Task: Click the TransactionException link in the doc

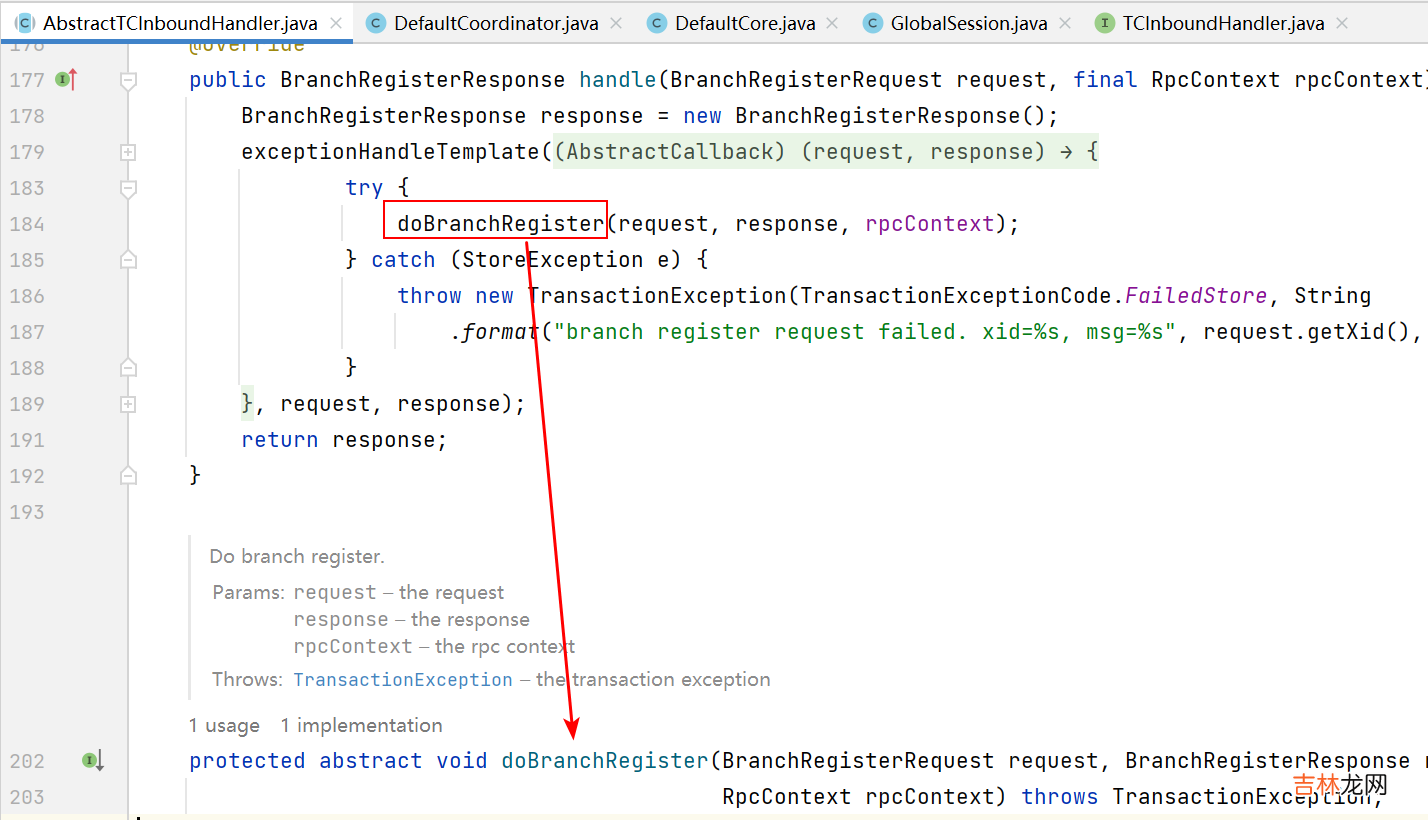Action: click(x=402, y=680)
